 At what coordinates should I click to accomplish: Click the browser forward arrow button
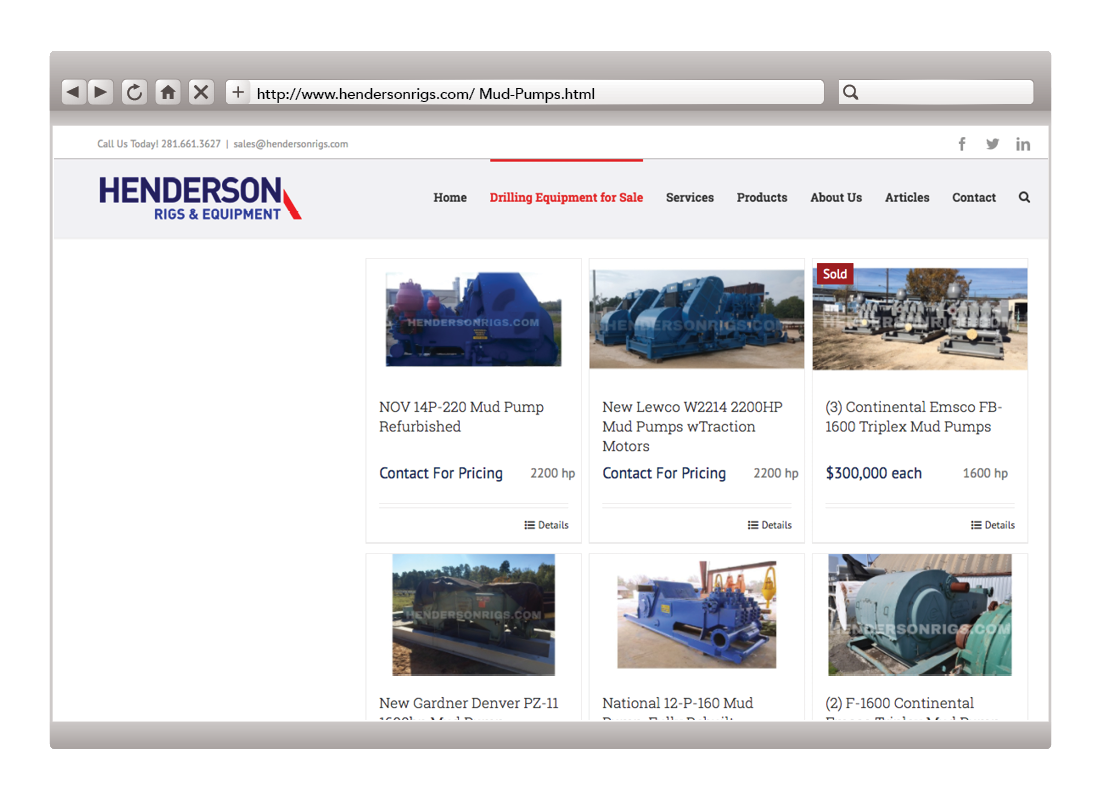pyautogui.click(x=101, y=92)
